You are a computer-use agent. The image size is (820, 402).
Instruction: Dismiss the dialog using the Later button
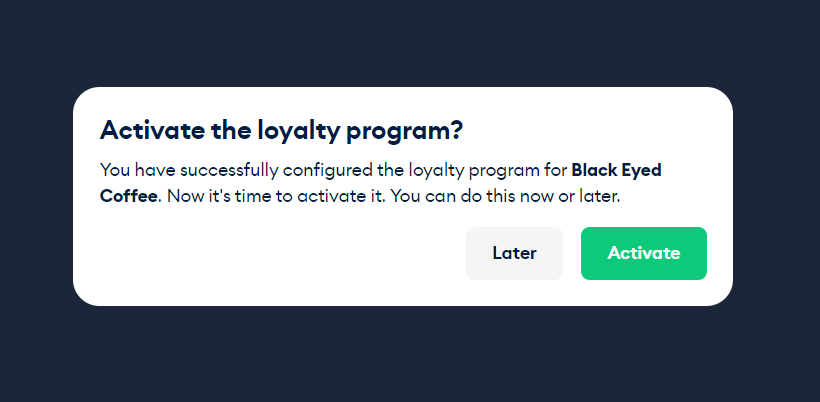514,253
